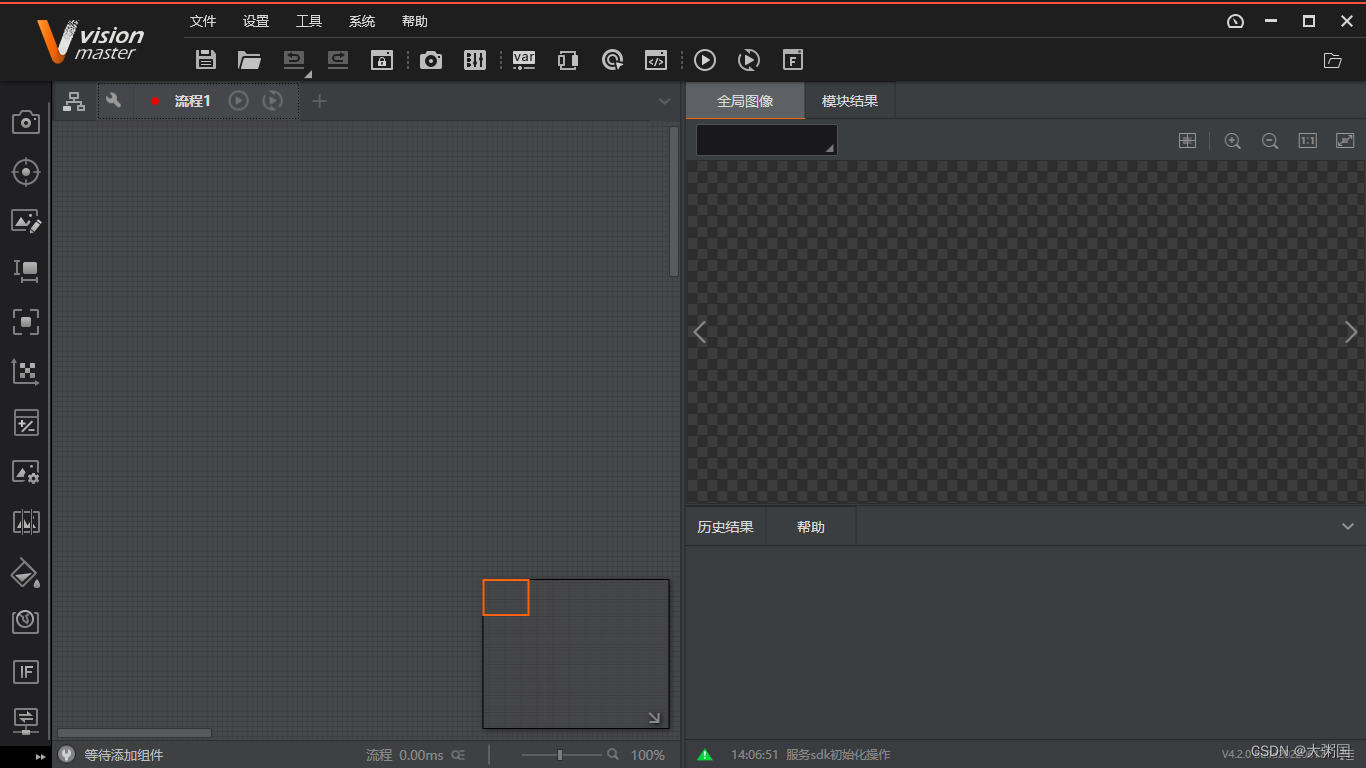Open the 设置 menu
Viewport: 1366px width, 768px height.
point(256,21)
